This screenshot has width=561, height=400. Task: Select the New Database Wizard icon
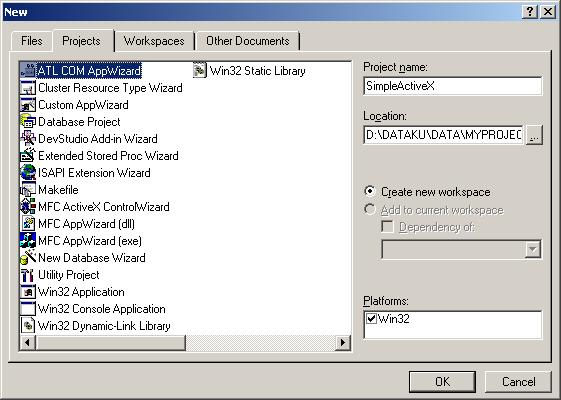28,257
